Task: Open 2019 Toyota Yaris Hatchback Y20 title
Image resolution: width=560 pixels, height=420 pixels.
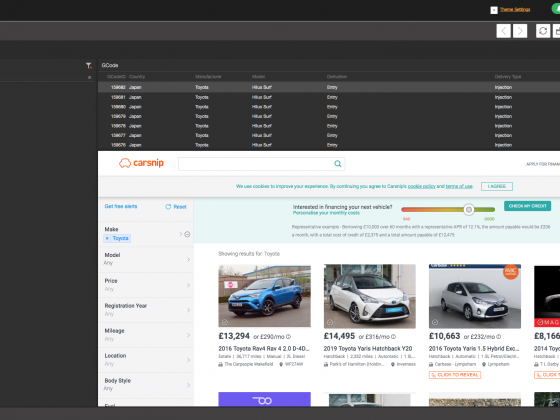Action: 368,349
